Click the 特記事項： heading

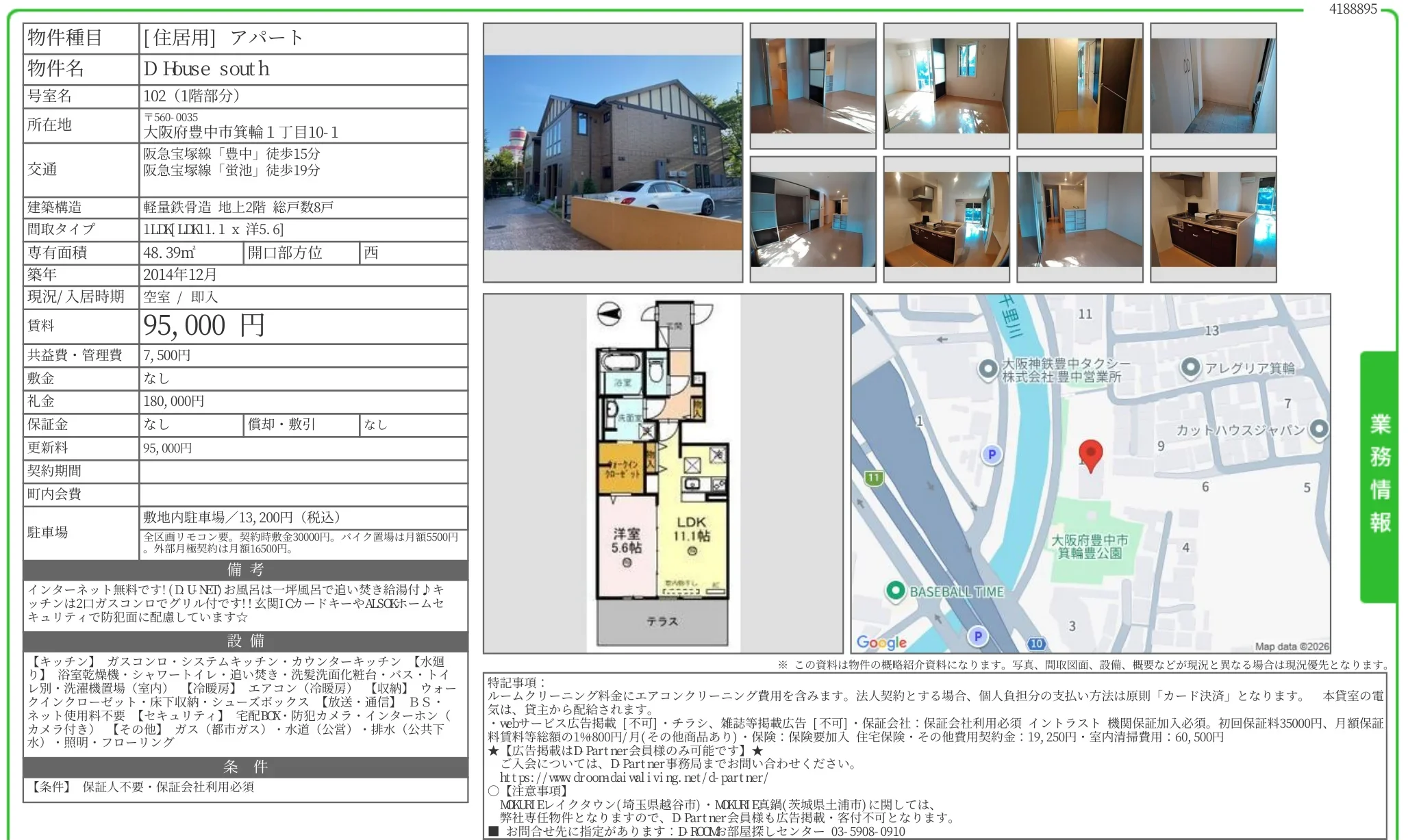click(517, 683)
